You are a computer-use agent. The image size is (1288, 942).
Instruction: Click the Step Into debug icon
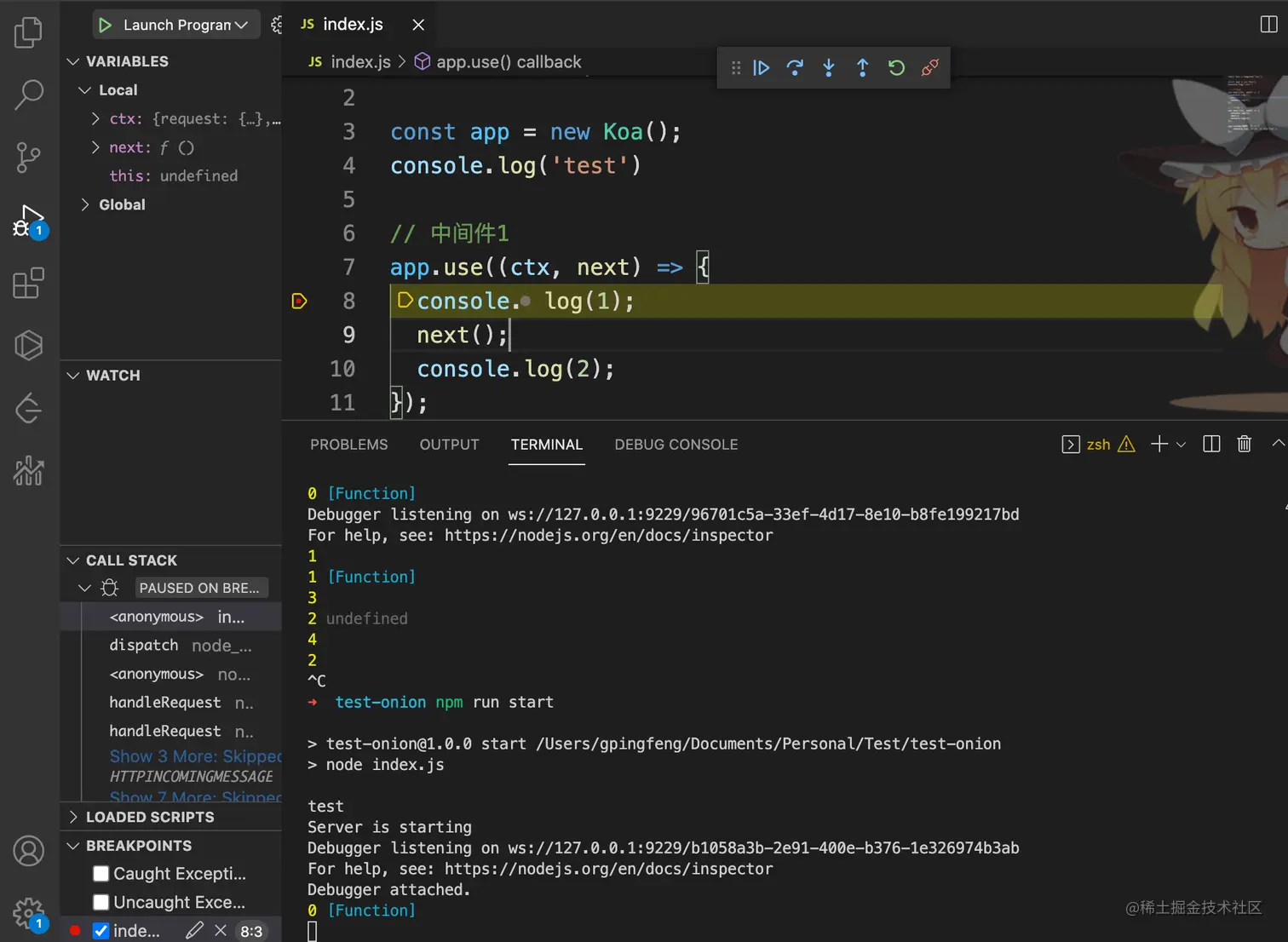829,67
